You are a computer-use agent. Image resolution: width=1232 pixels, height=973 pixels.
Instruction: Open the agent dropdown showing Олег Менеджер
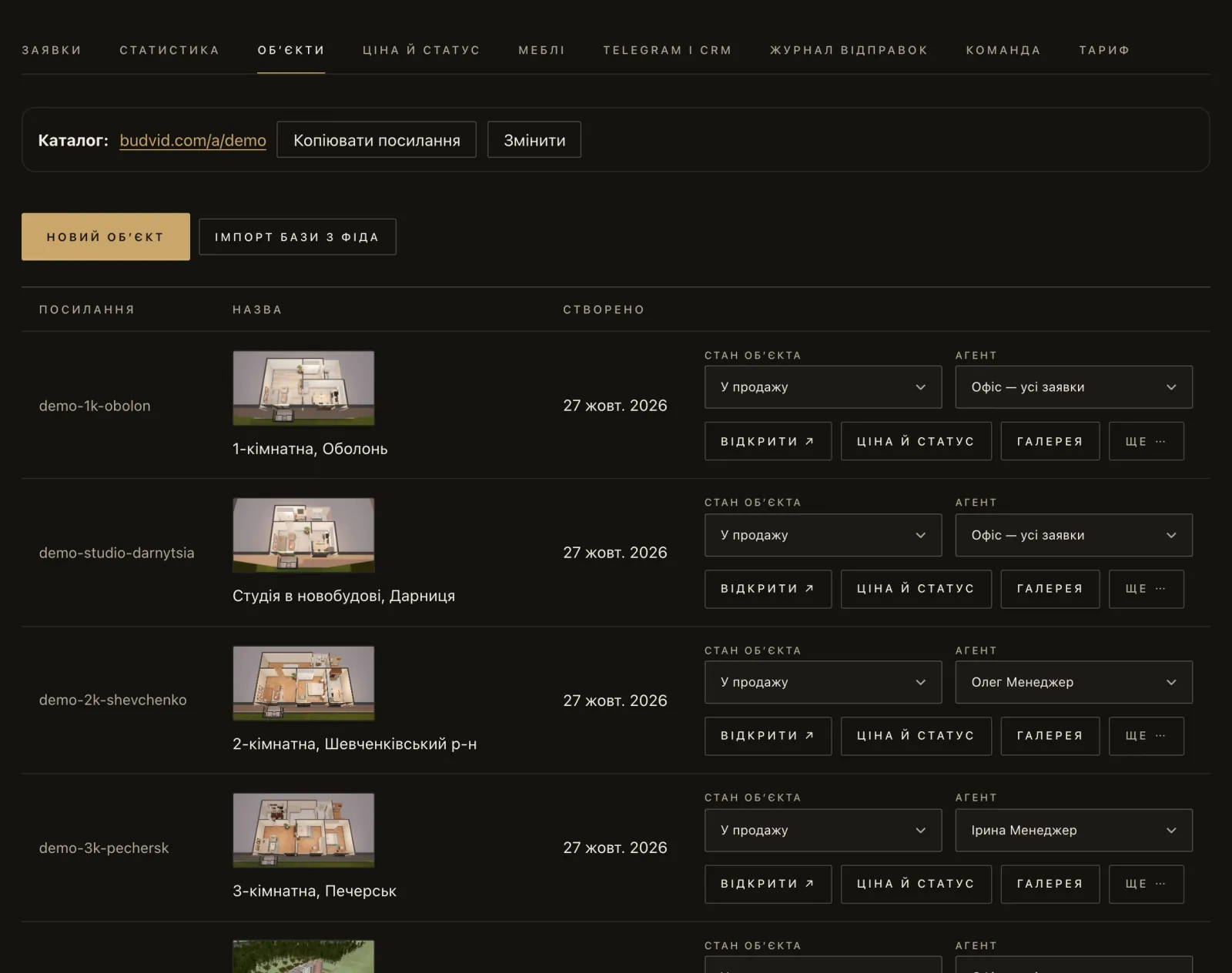(1073, 682)
